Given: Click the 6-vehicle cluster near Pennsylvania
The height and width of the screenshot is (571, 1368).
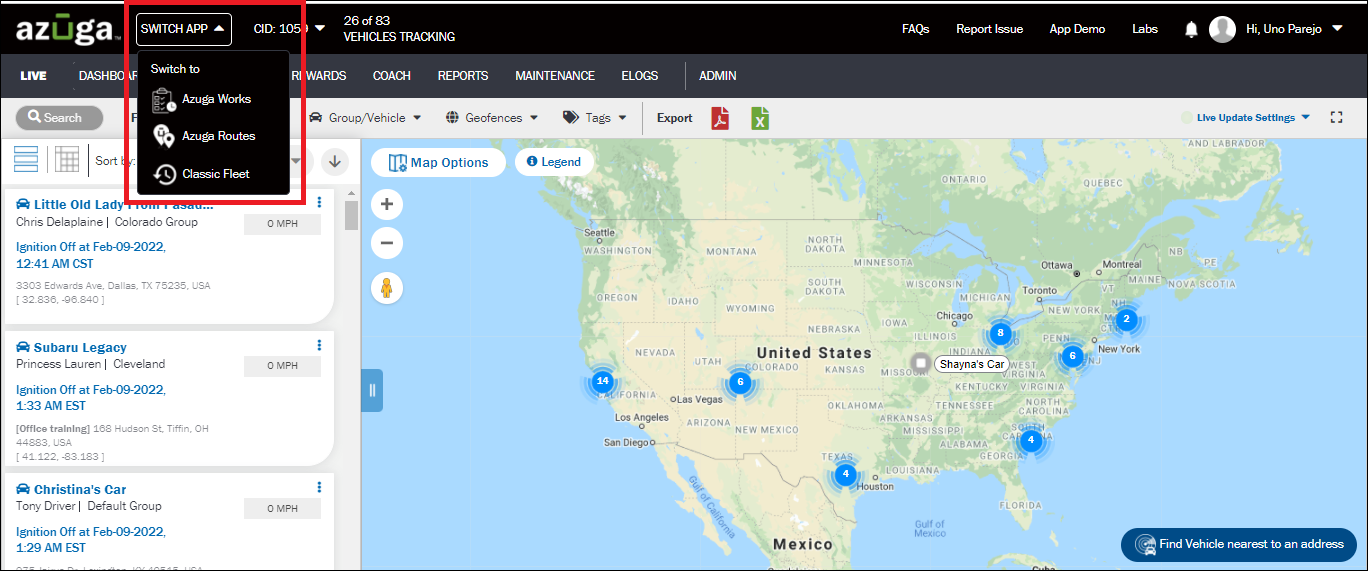Looking at the screenshot, I should coord(1072,356).
